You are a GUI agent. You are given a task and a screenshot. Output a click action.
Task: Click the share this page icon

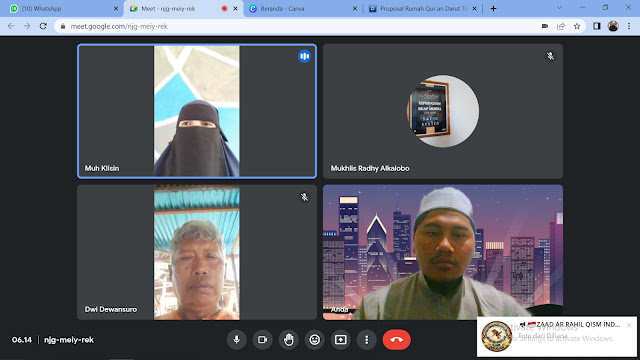tap(561, 26)
